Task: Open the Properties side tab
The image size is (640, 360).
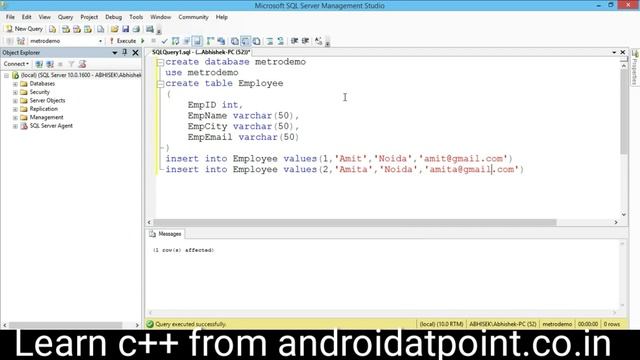Action: 635,68
